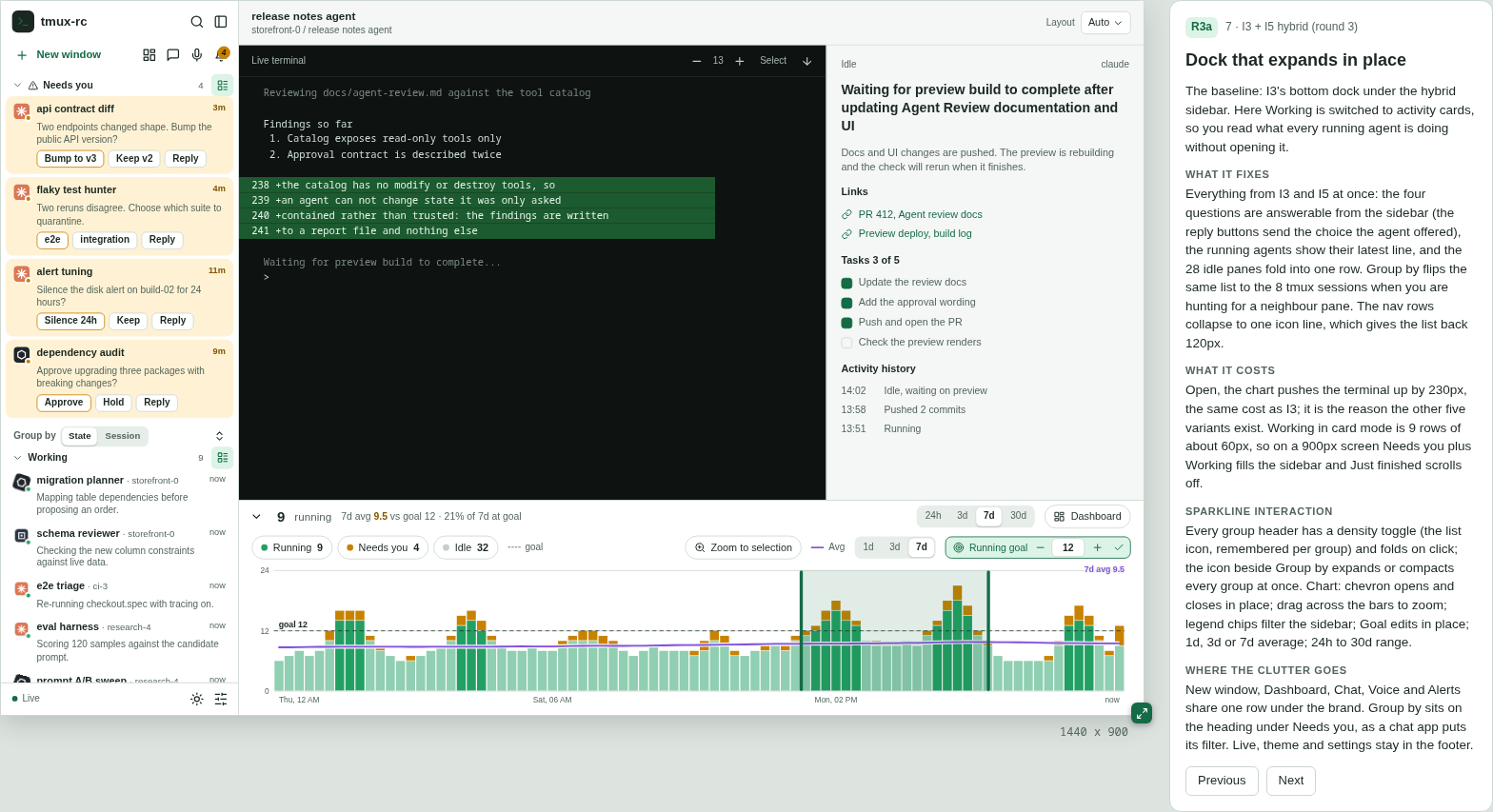1493x812 pixels.
Task: Click the green expand arrows button
Action: pyautogui.click(x=1142, y=713)
